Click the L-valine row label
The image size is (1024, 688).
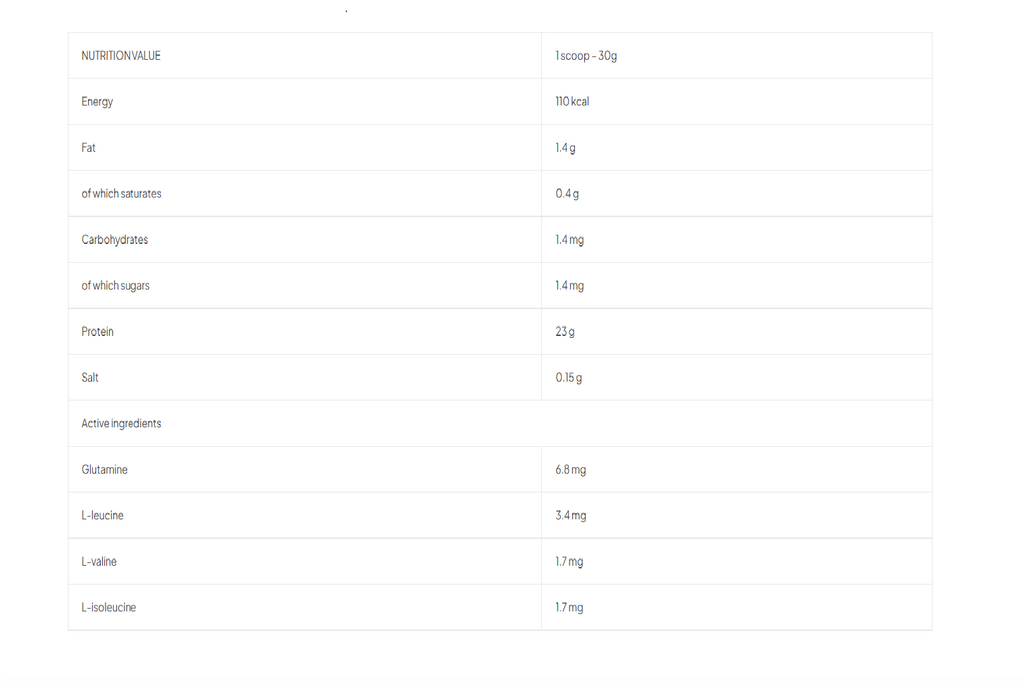[x=99, y=561]
